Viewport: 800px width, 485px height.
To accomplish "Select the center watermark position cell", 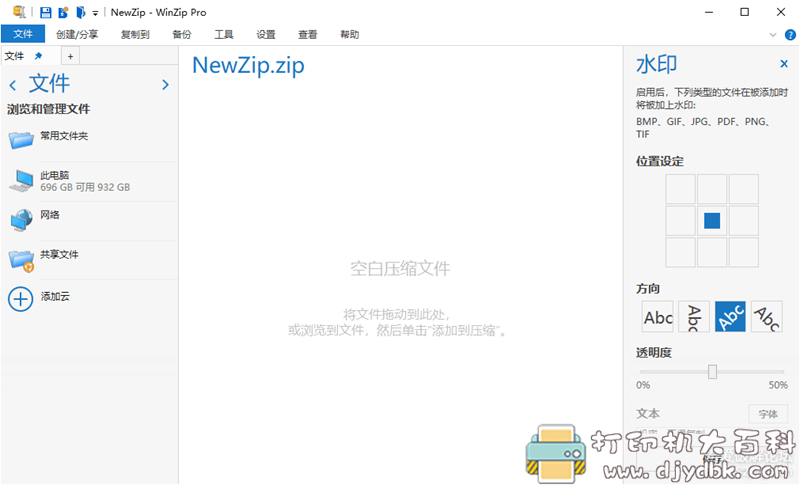I will click(712, 221).
